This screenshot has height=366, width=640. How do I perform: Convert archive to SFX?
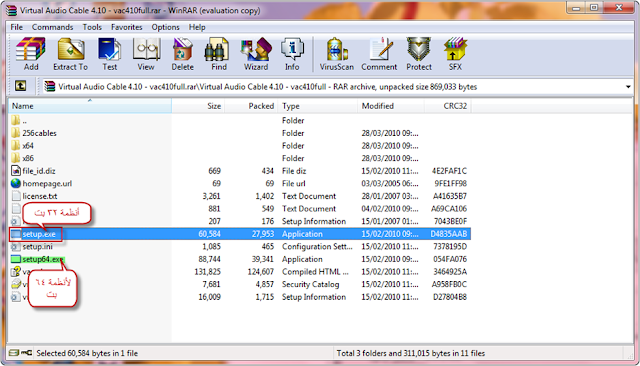[x=455, y=54]
